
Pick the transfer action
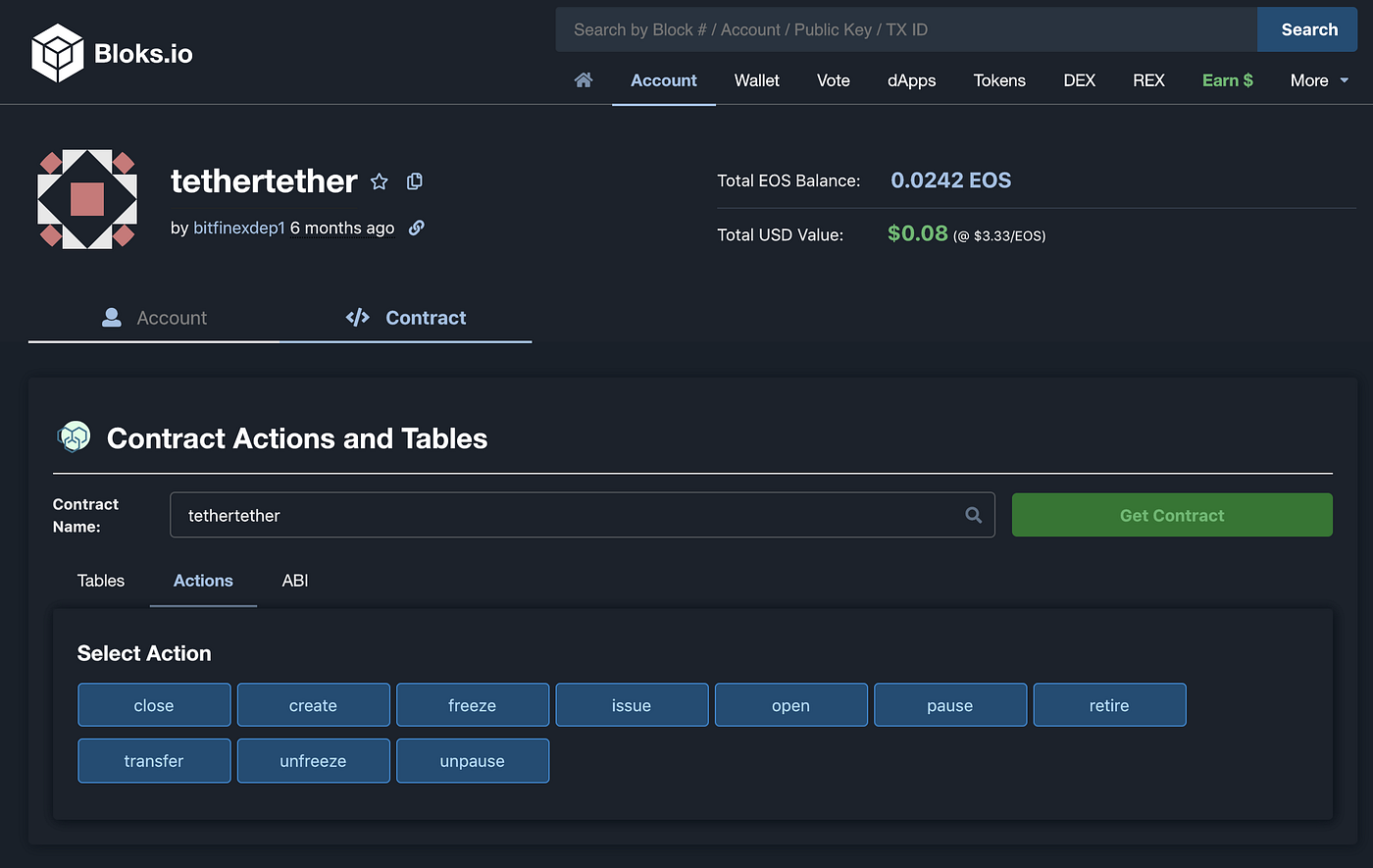pyautogui.click(x=154, y=761)
